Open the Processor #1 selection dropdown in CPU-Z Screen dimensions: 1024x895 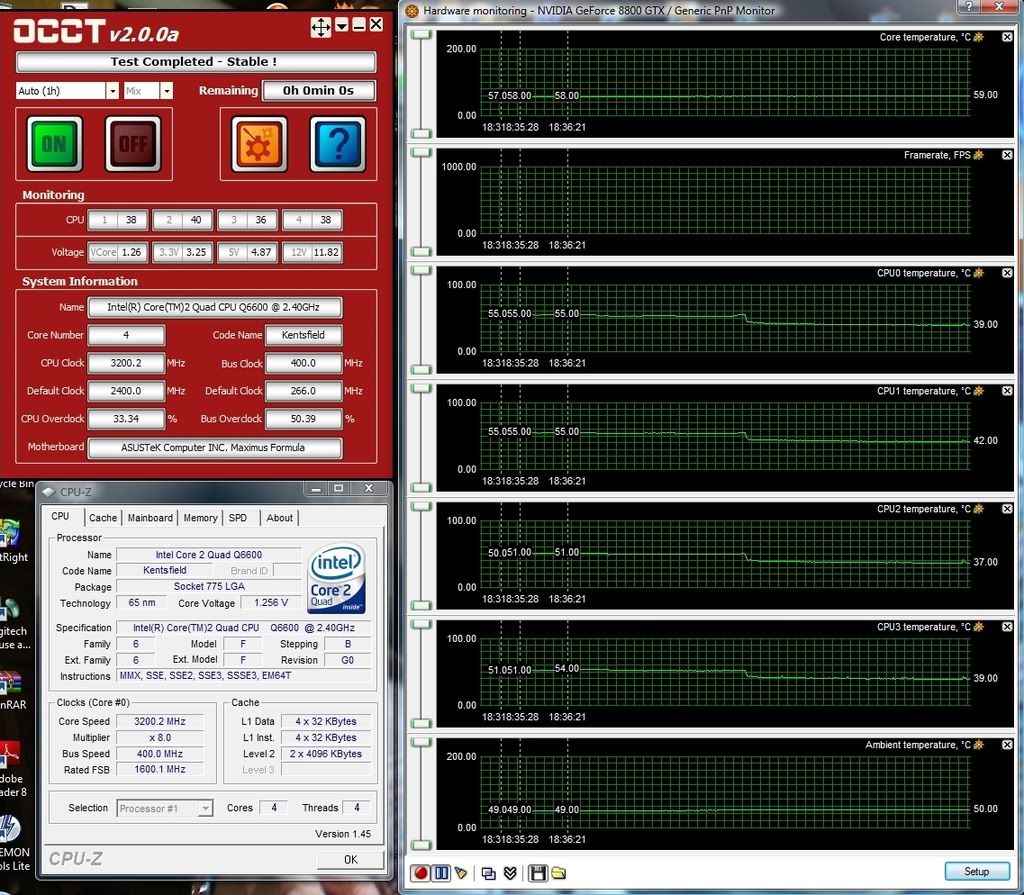205,809
